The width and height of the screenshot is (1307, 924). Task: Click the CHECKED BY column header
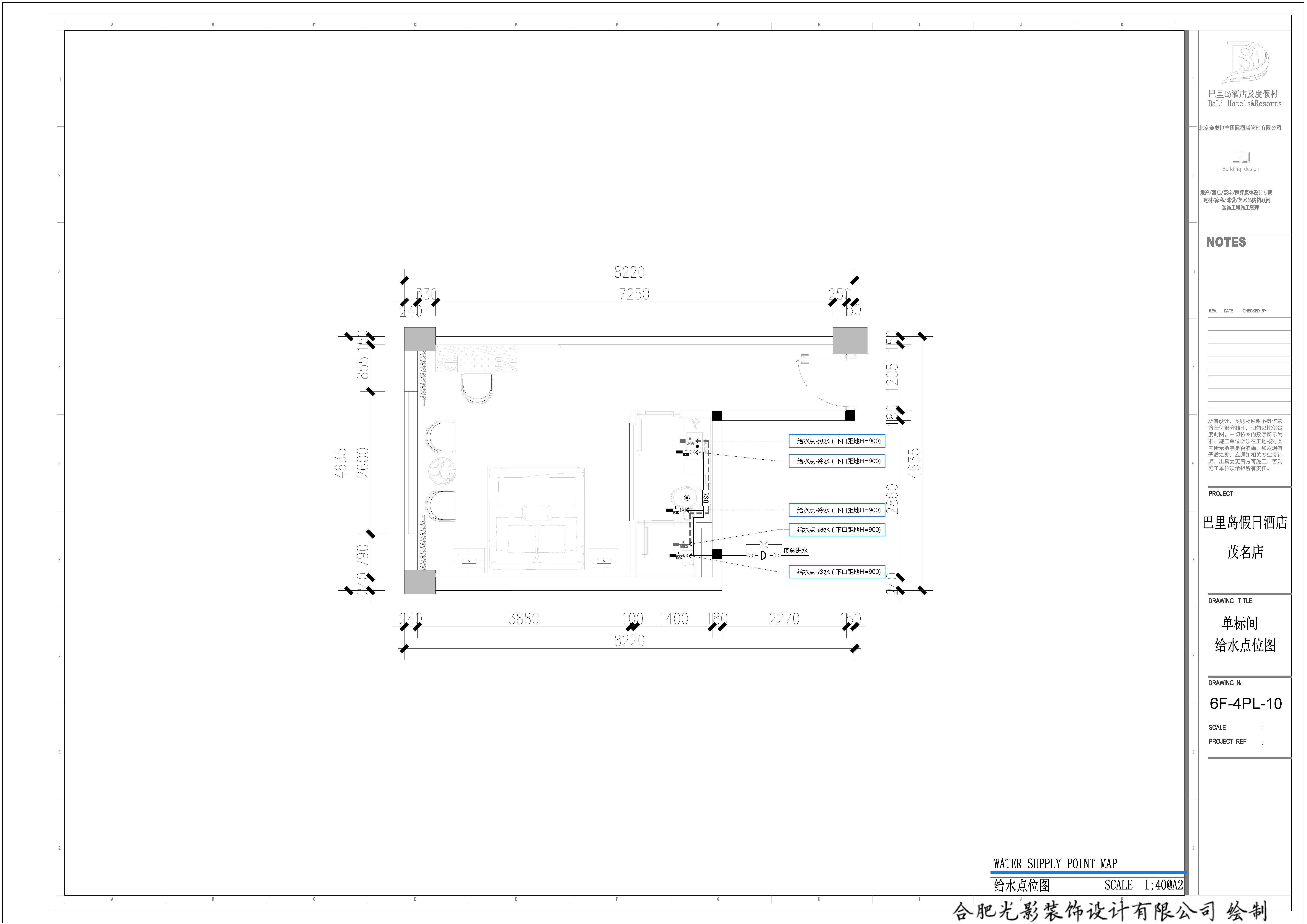point(1254,311)
